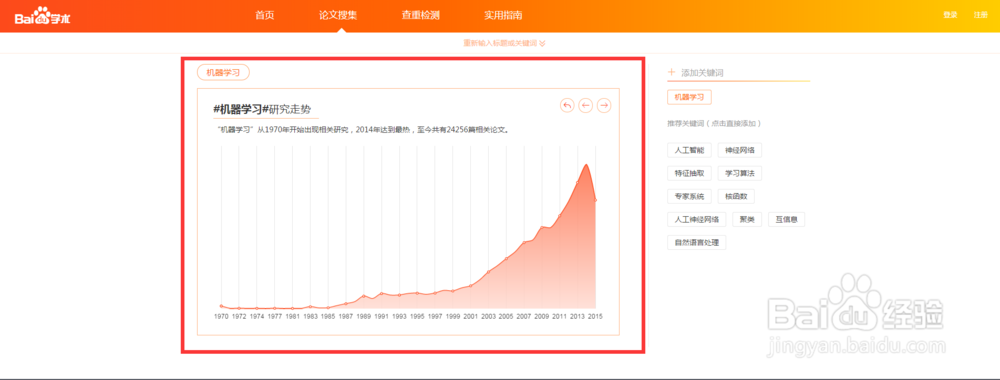Add the recommended keyword 人工神经网络
Screen dimensions: 1000x380
(696, 219)
